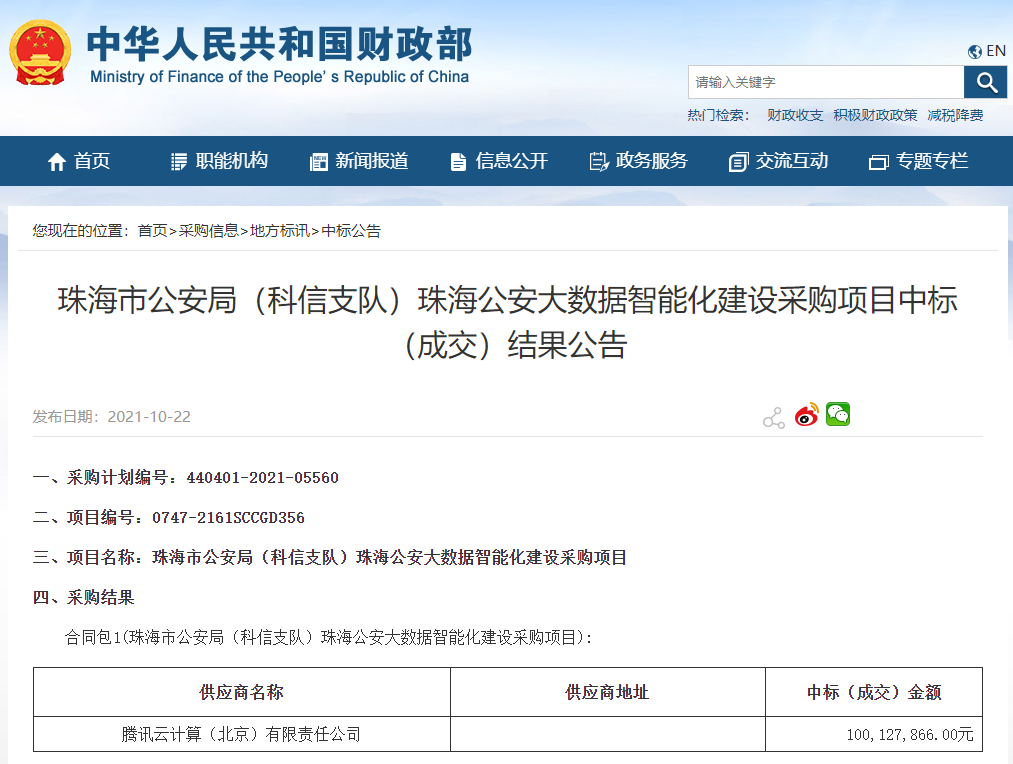Click the magnifier search button
Viewport: 1013px width, 764px height.
coord(985,82)
